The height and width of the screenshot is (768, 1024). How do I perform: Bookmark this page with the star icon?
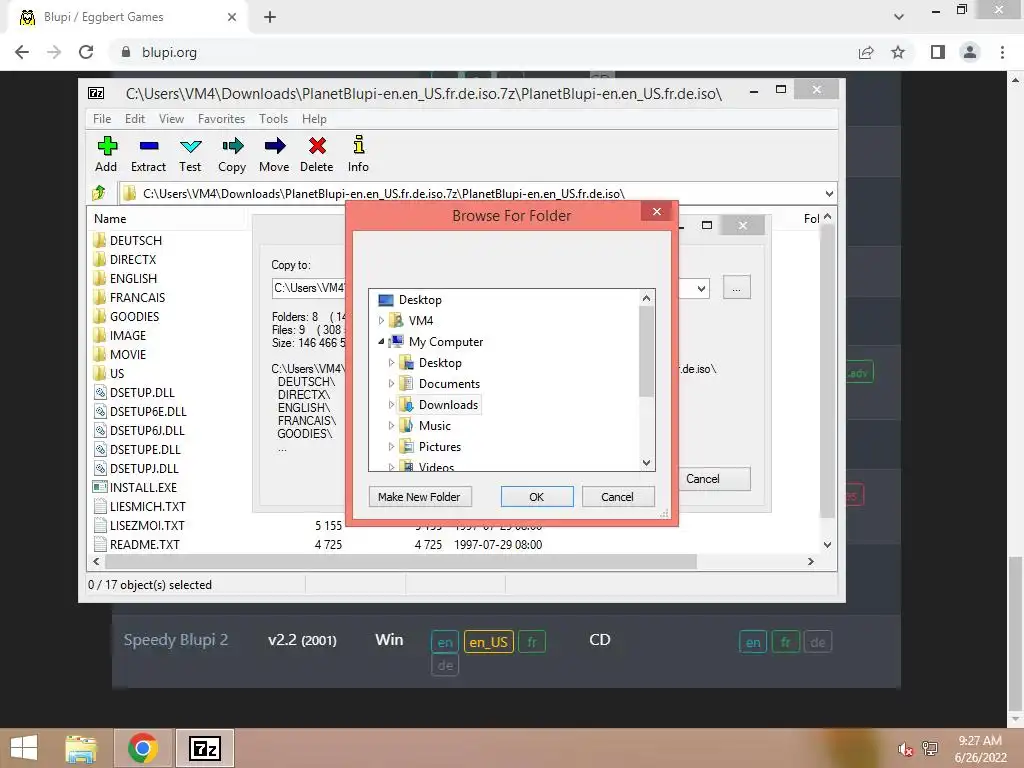898,52
